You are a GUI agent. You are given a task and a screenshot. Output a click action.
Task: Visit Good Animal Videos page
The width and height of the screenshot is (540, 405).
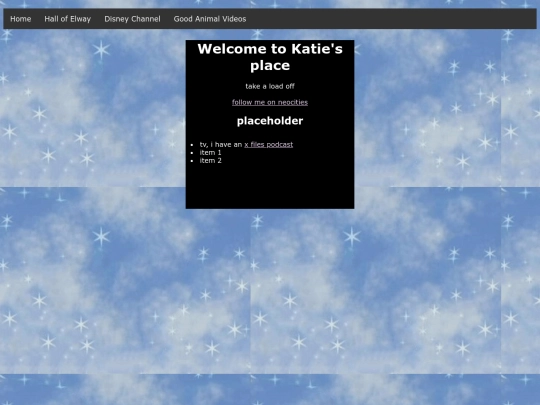tap(210, 19)
